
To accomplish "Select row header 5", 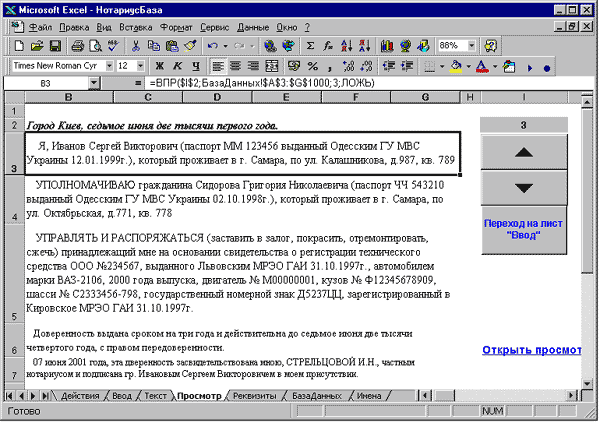I will tap(14, 273).
